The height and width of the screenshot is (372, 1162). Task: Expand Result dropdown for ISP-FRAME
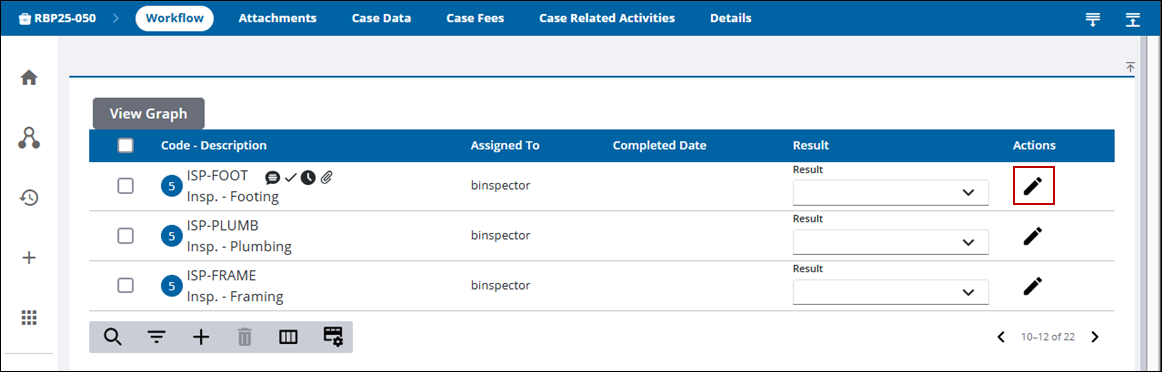(x=891, y=291)
